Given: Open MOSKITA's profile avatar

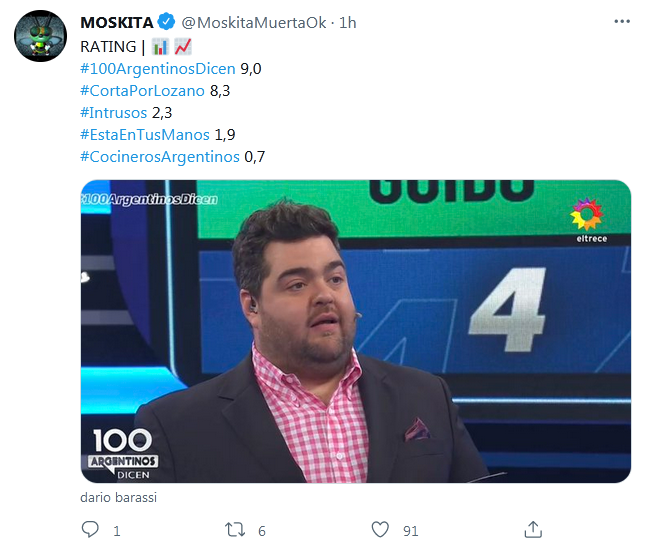Looking at the screenshot, I should 40,36.
